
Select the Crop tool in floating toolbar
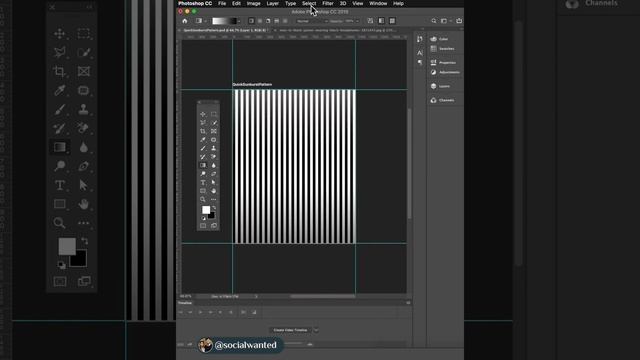[x=203, y=131]
